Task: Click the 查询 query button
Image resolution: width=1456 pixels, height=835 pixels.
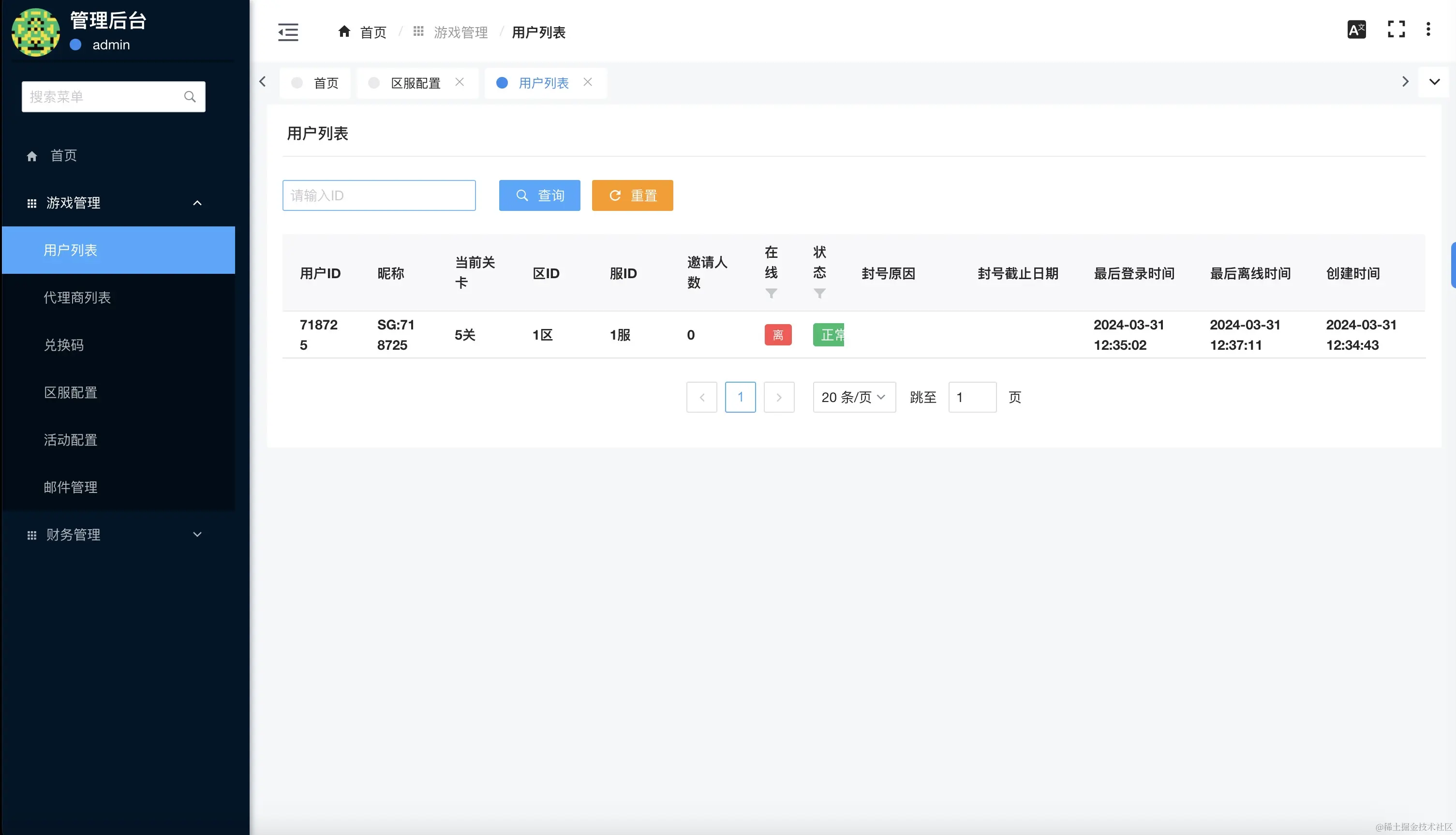Action: [x=539, y=195]
